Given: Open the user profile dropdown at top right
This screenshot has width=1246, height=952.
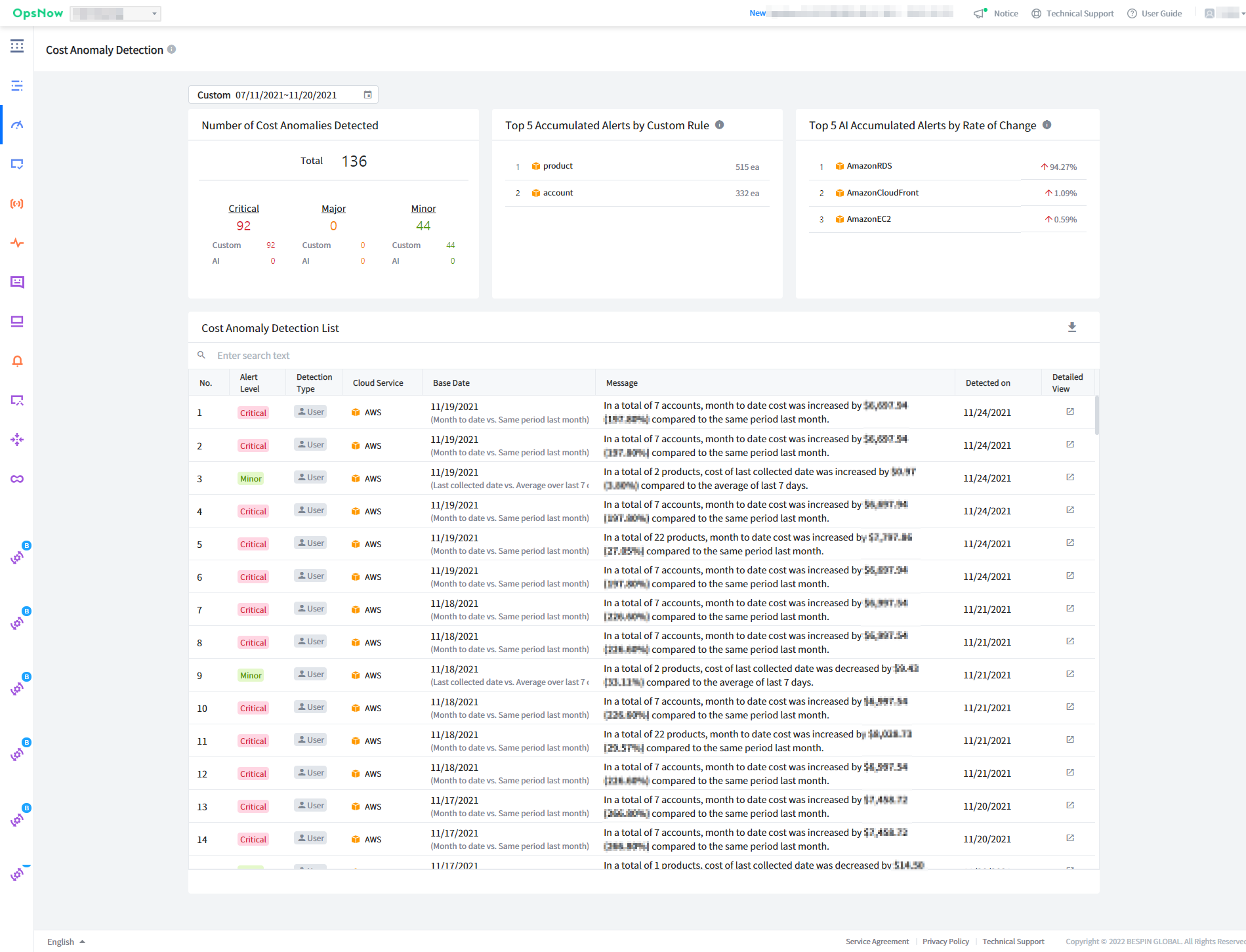Looking at the screenshot, I should tap(1224, 14).
